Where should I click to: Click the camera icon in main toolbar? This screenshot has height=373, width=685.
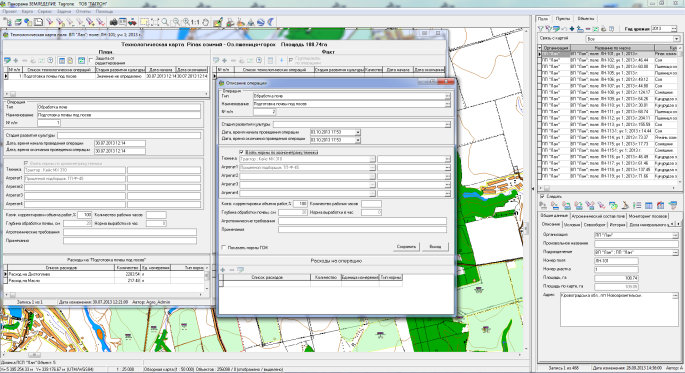pos(113,22)
